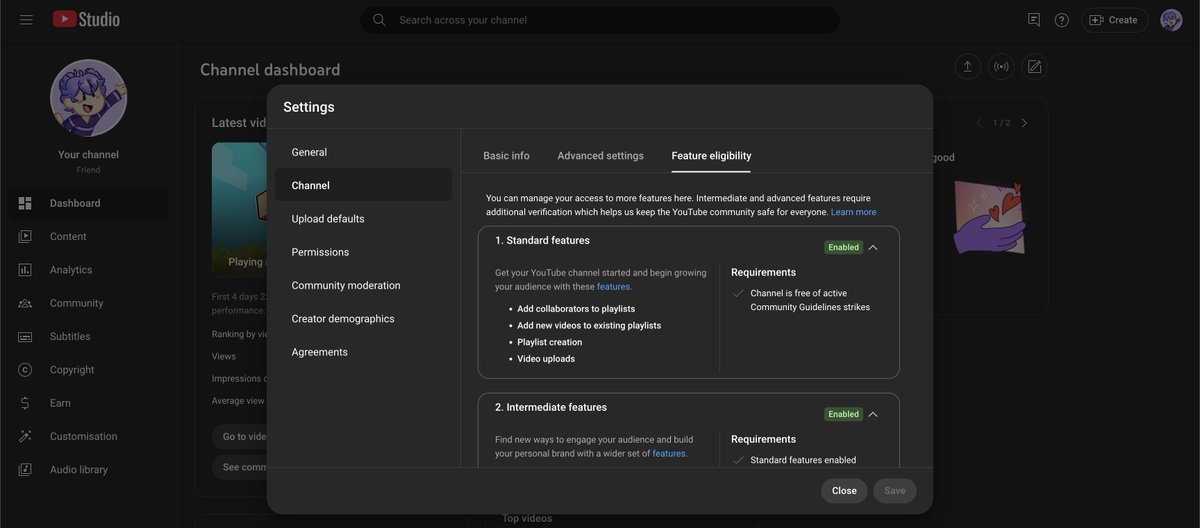Click the Create button
1200x528 pixels.
pos(1114,20)
